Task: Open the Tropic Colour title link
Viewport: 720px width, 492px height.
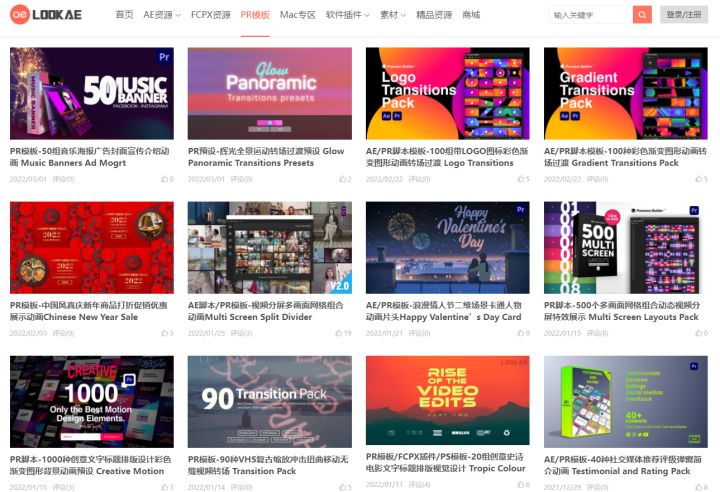Action: [x=446, y=463]
